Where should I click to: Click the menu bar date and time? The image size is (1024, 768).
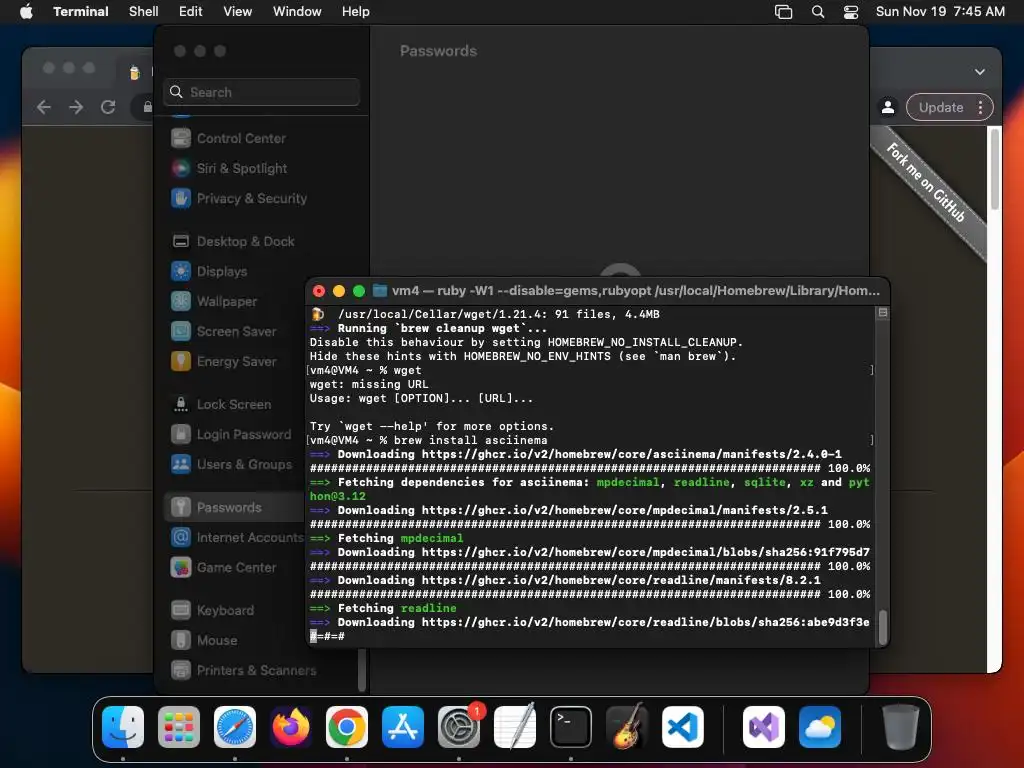[940, 11]
